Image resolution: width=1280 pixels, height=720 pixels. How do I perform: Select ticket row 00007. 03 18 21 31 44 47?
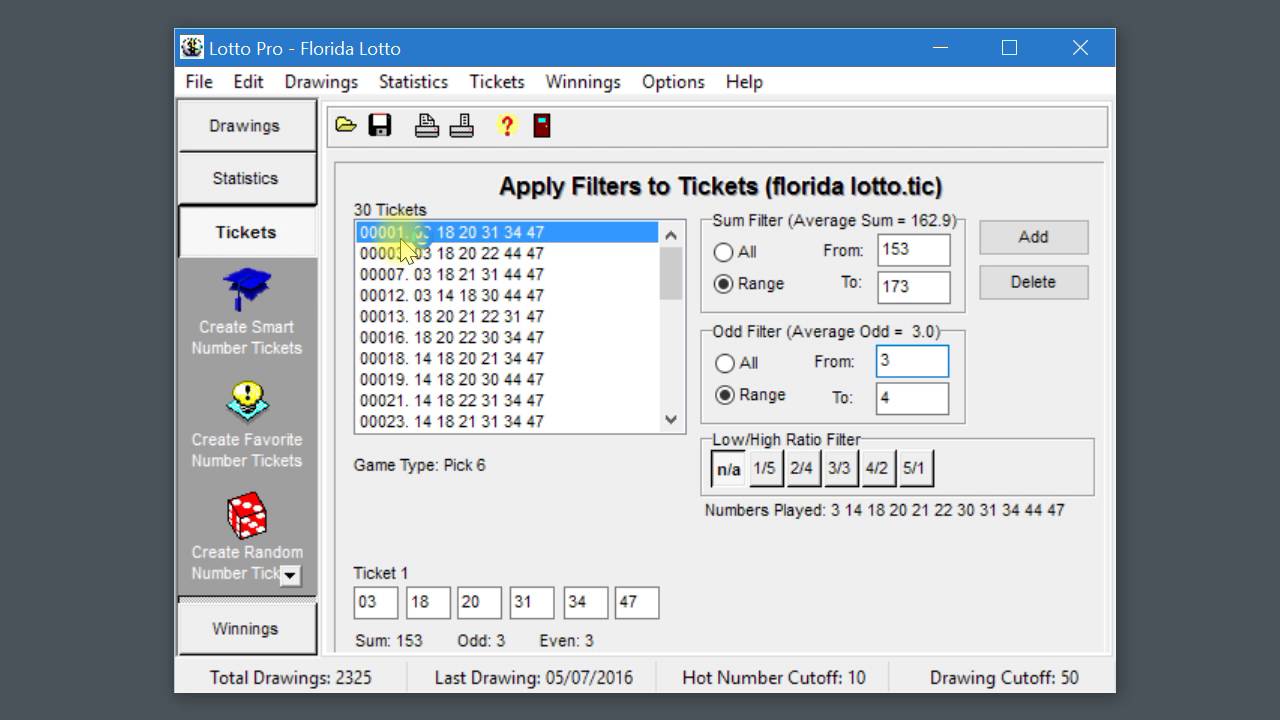pos(507,274)
